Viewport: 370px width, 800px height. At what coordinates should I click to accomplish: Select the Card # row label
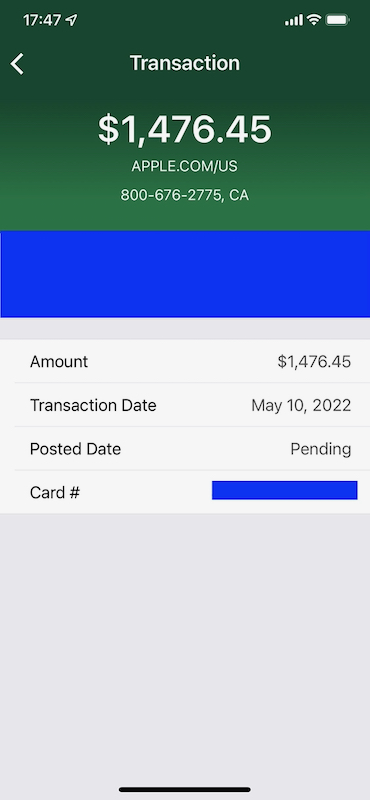pyautogui.click(x=55, y=493)
